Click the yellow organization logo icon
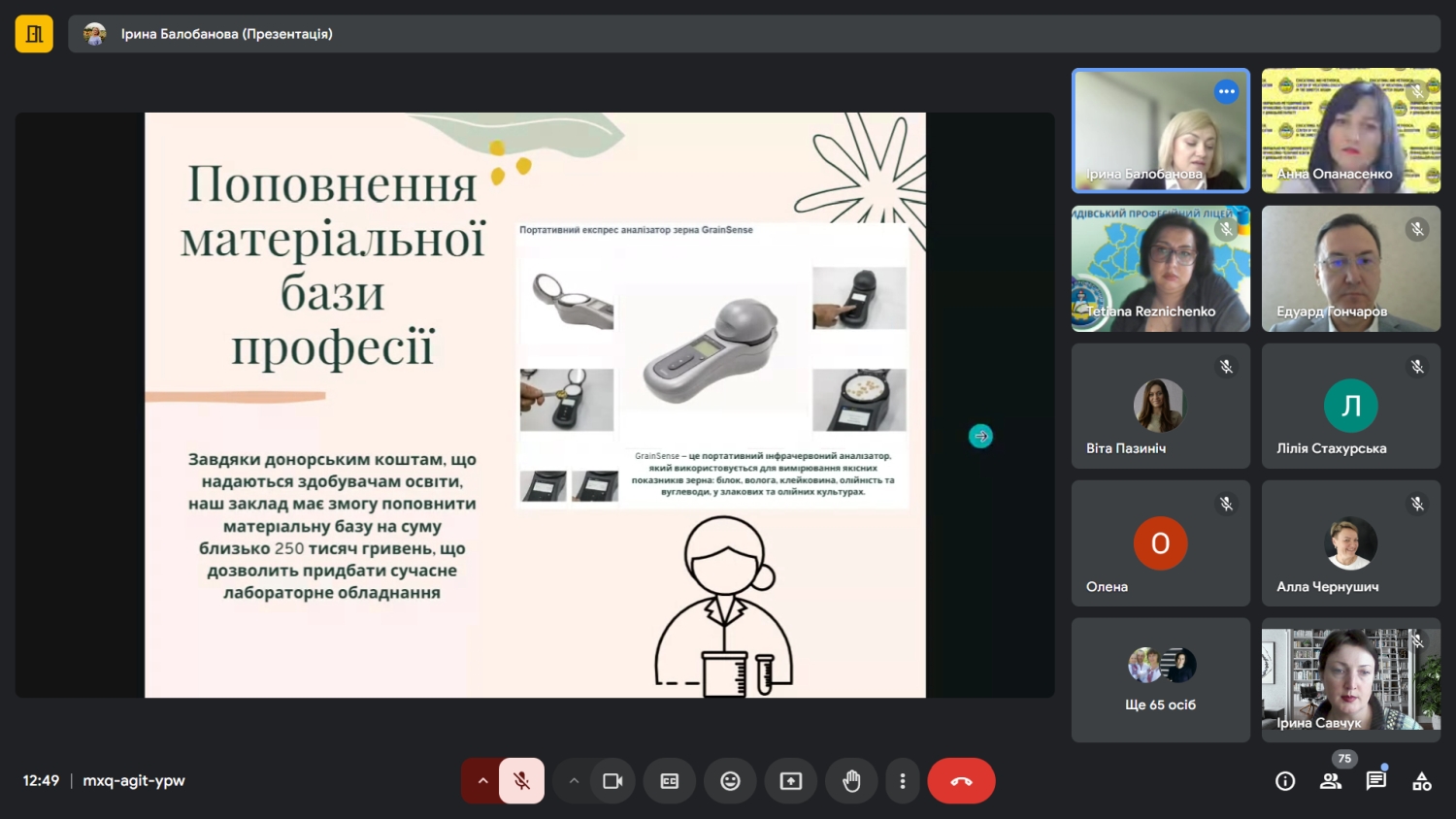Image resolution: width=1456 pixels, height=819 pixels. point(34,34)
